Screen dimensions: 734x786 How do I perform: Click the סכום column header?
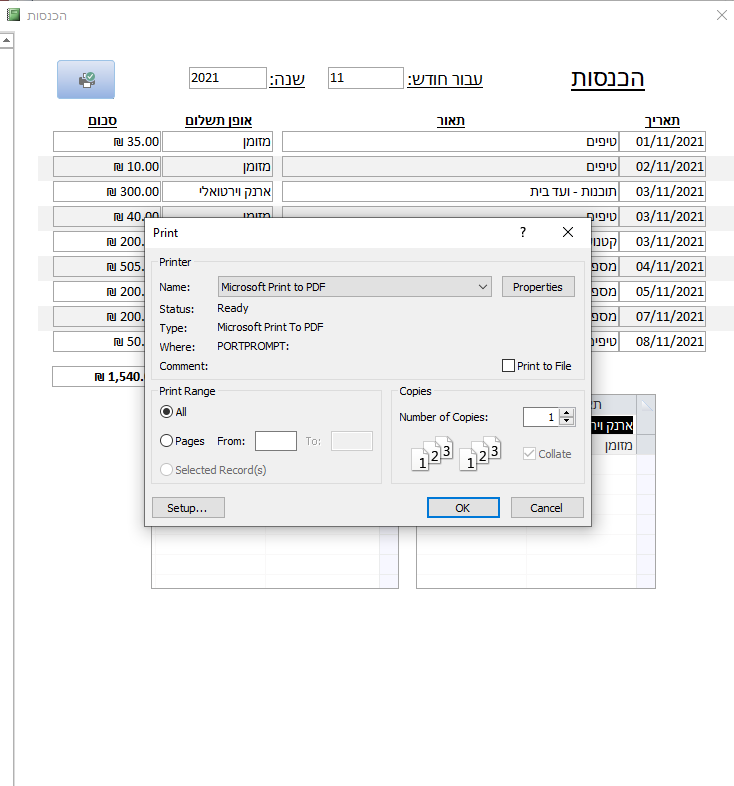[x=102, y=121]
